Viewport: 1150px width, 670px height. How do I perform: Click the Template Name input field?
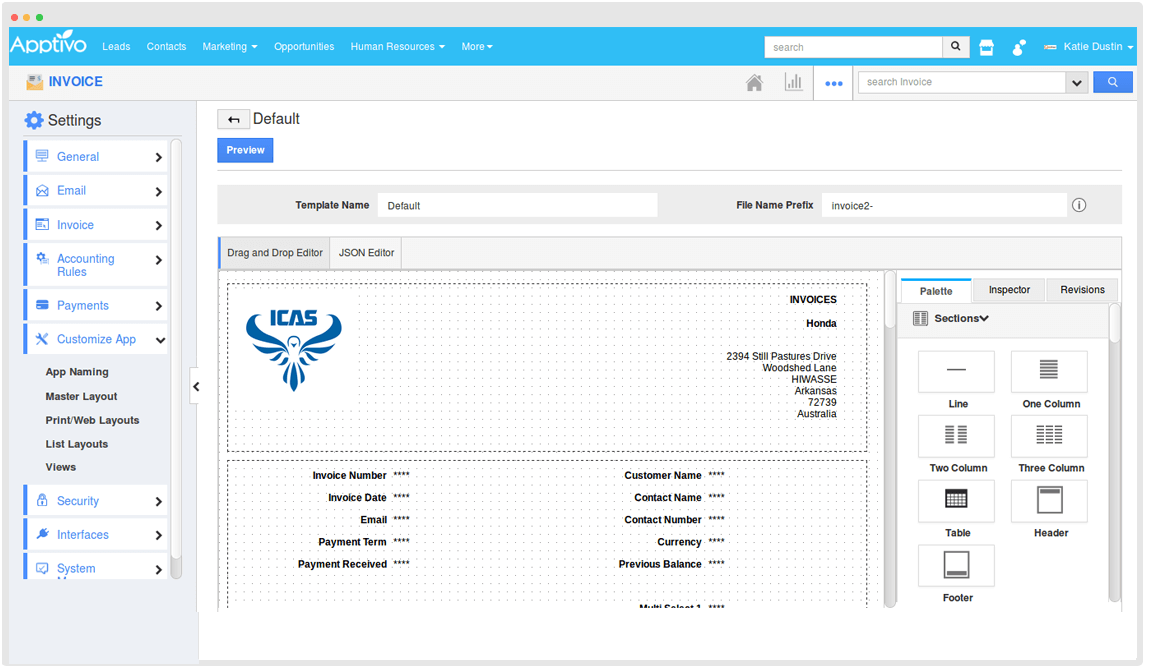[517, 205]
